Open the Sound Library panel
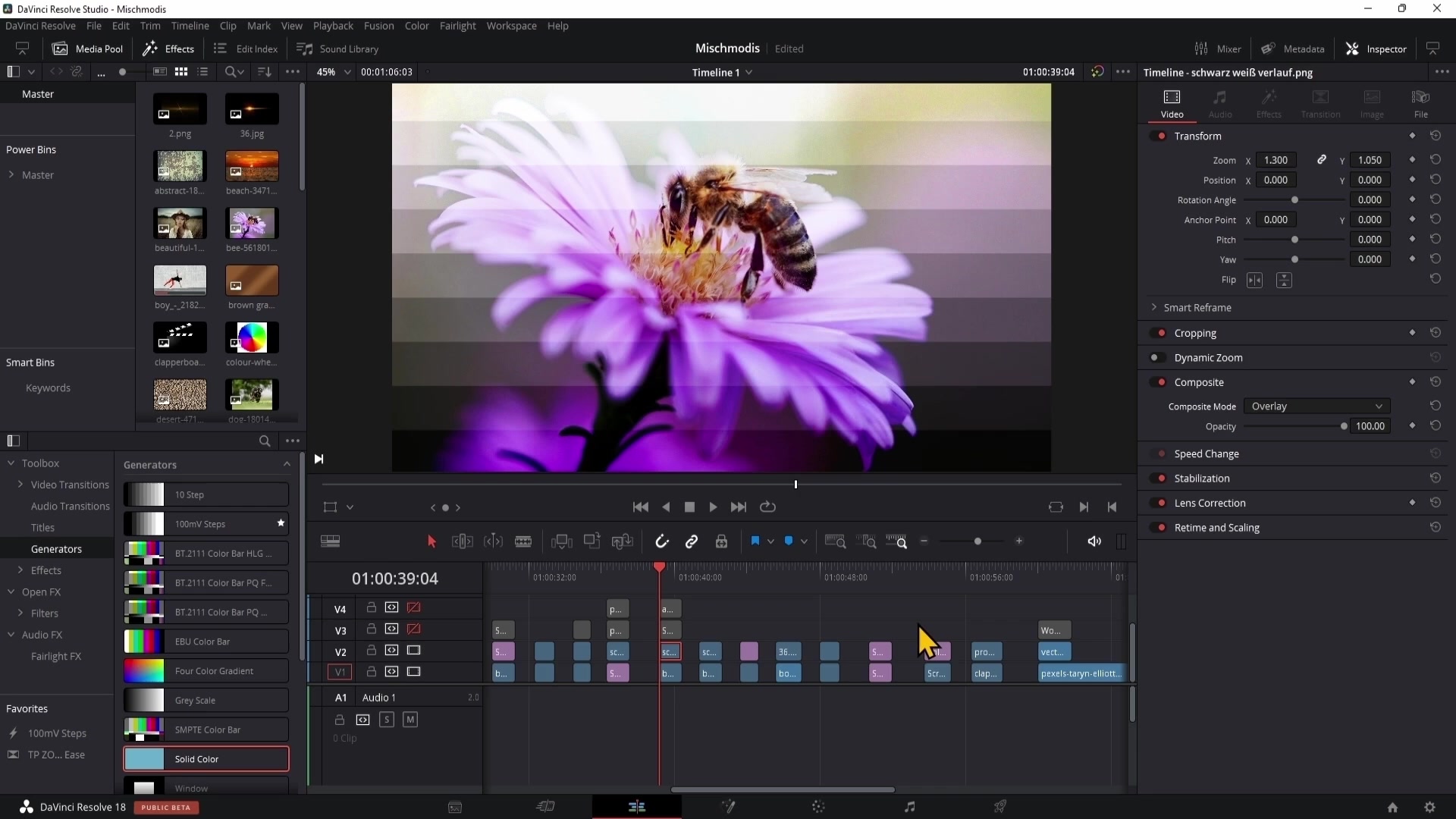1456x819 pixels. pos(338,49)
